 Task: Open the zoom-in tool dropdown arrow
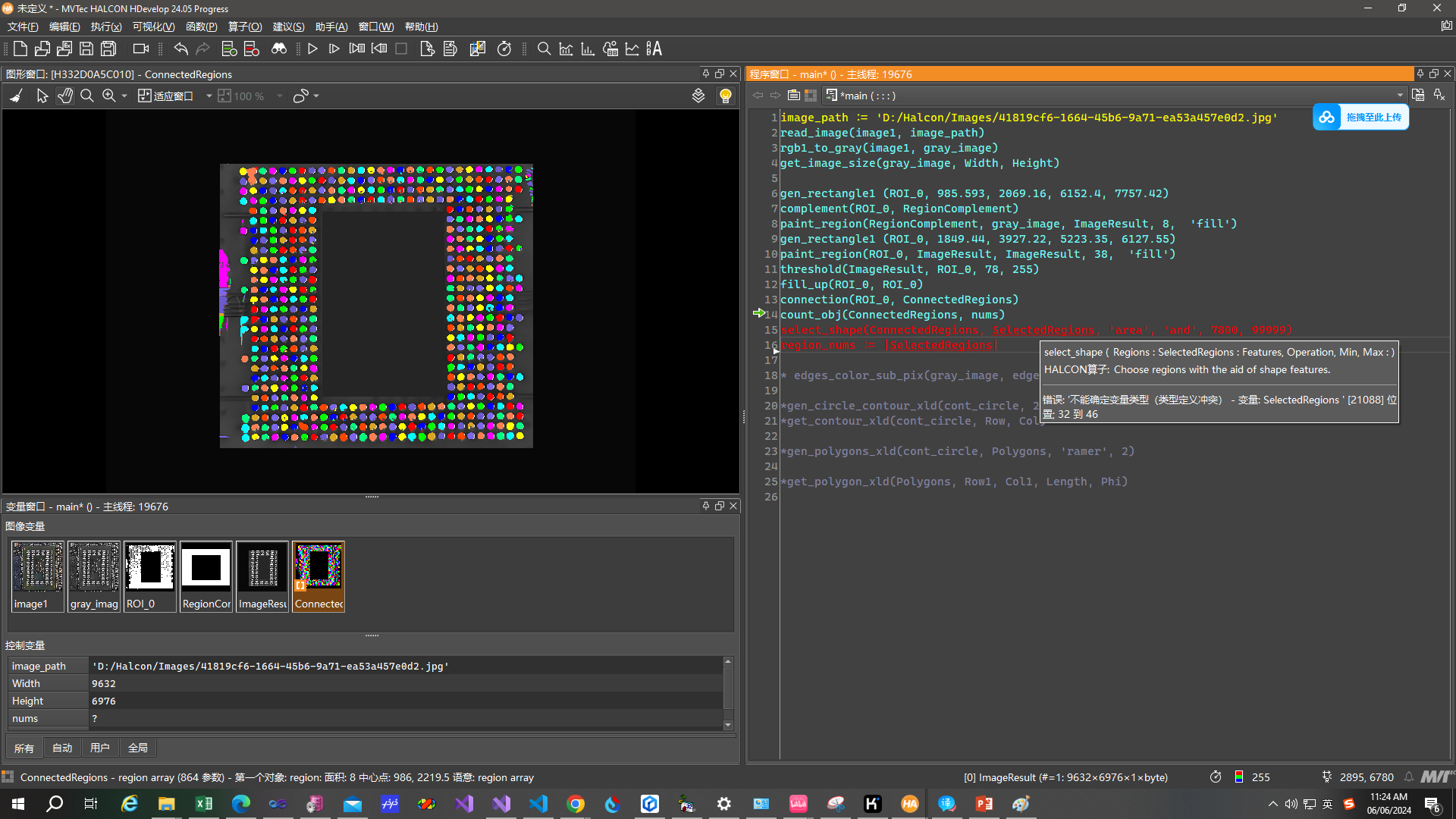[x=124, y=96]
